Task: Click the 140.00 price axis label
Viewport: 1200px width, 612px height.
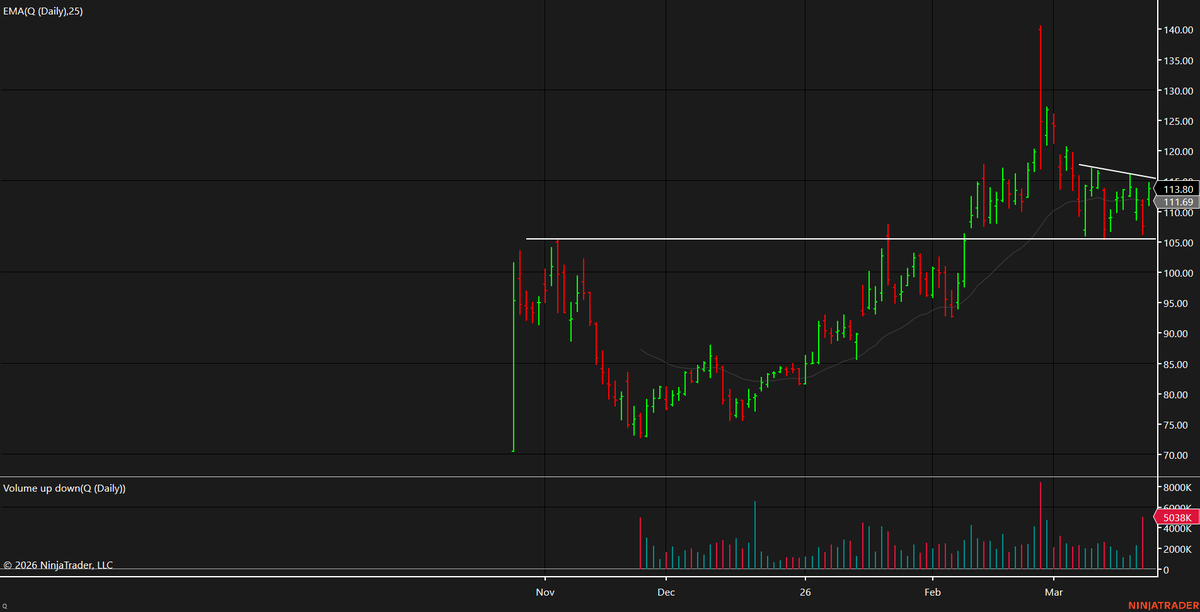Action: point(1177,30)
